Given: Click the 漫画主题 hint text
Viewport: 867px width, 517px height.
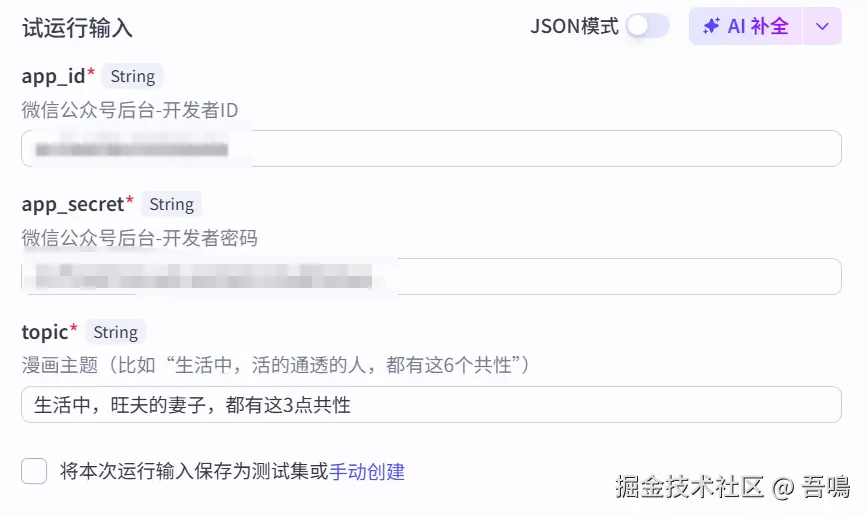Looking at the screenshot, I should click(275, 366).
